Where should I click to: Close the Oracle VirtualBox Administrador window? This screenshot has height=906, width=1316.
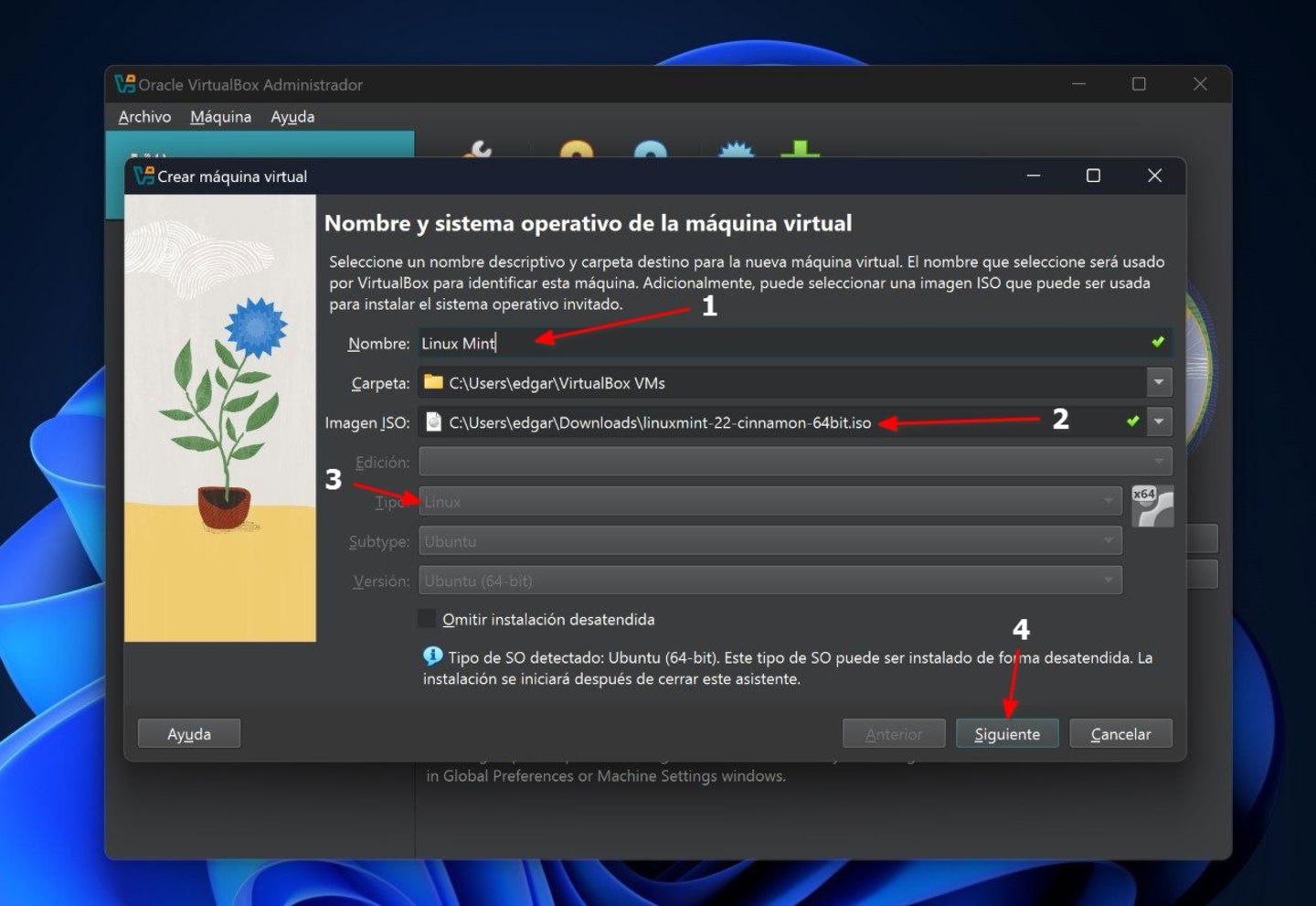click(1200, 84)
